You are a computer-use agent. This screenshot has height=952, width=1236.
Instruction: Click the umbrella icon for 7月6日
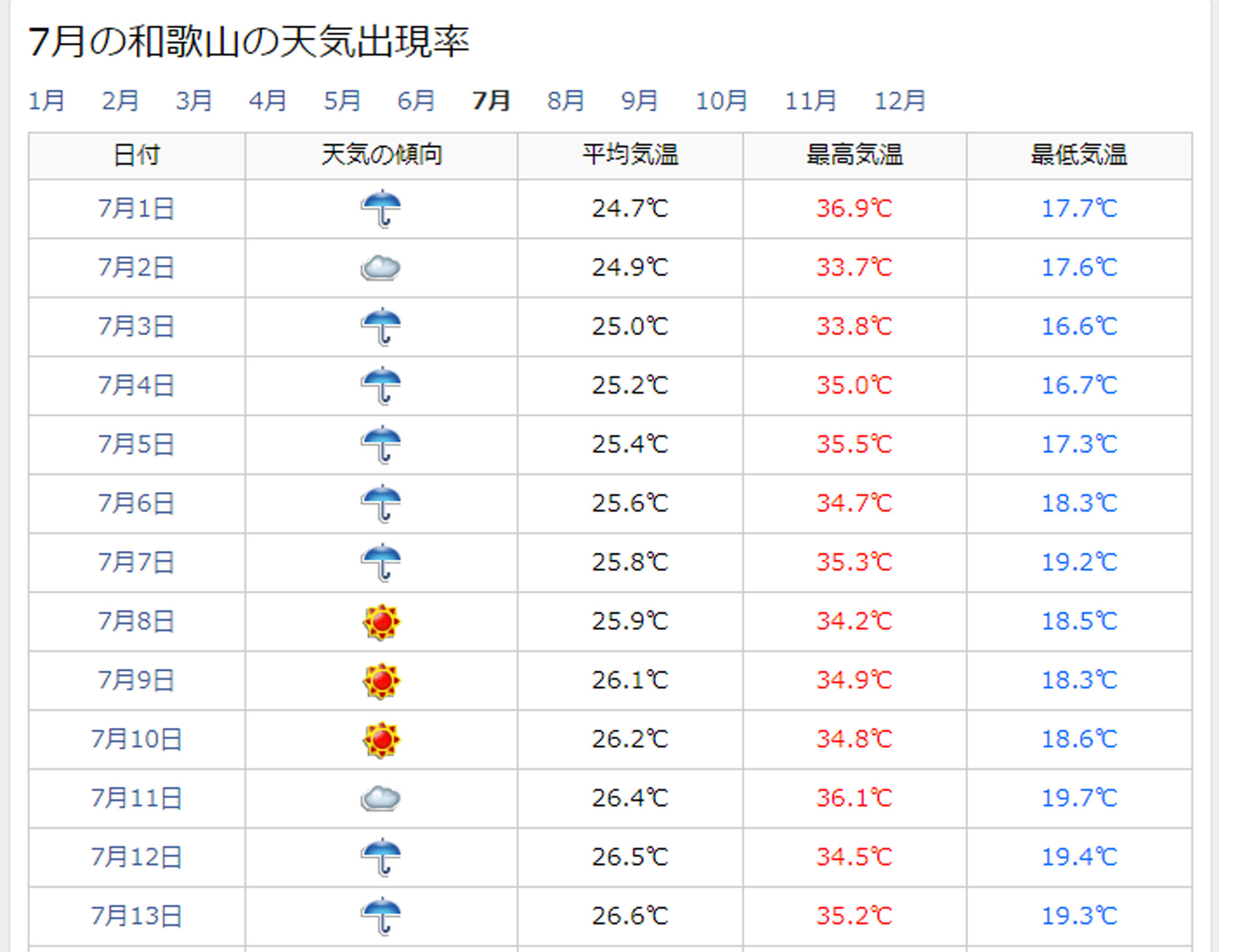tap(381, 504)
